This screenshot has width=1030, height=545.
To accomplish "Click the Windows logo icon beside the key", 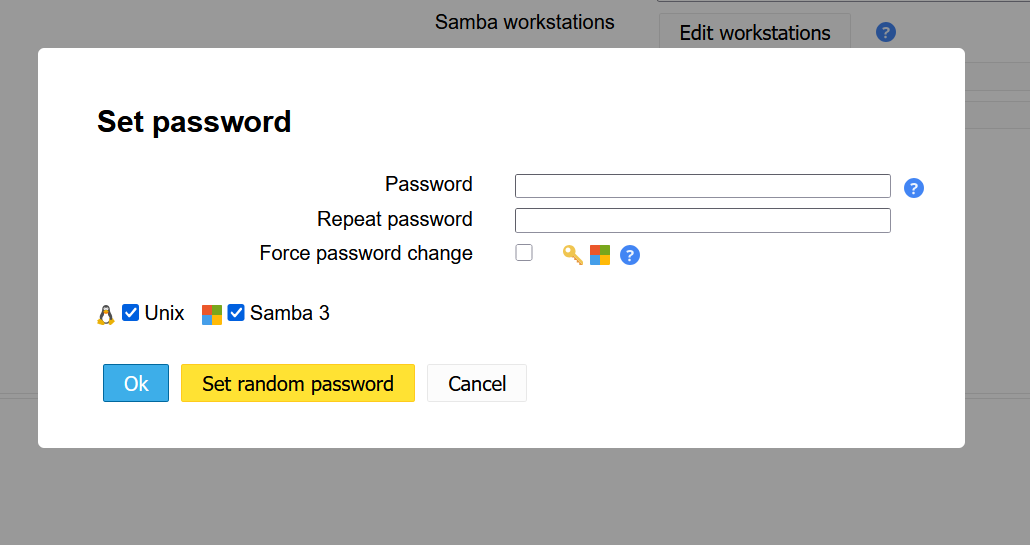I will coord(600,255).
